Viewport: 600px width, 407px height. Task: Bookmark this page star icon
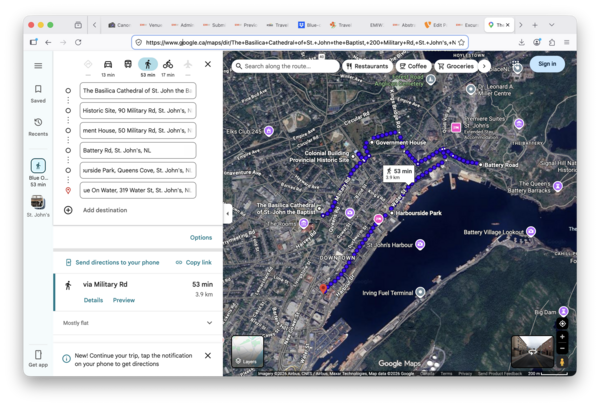(461, 42)
